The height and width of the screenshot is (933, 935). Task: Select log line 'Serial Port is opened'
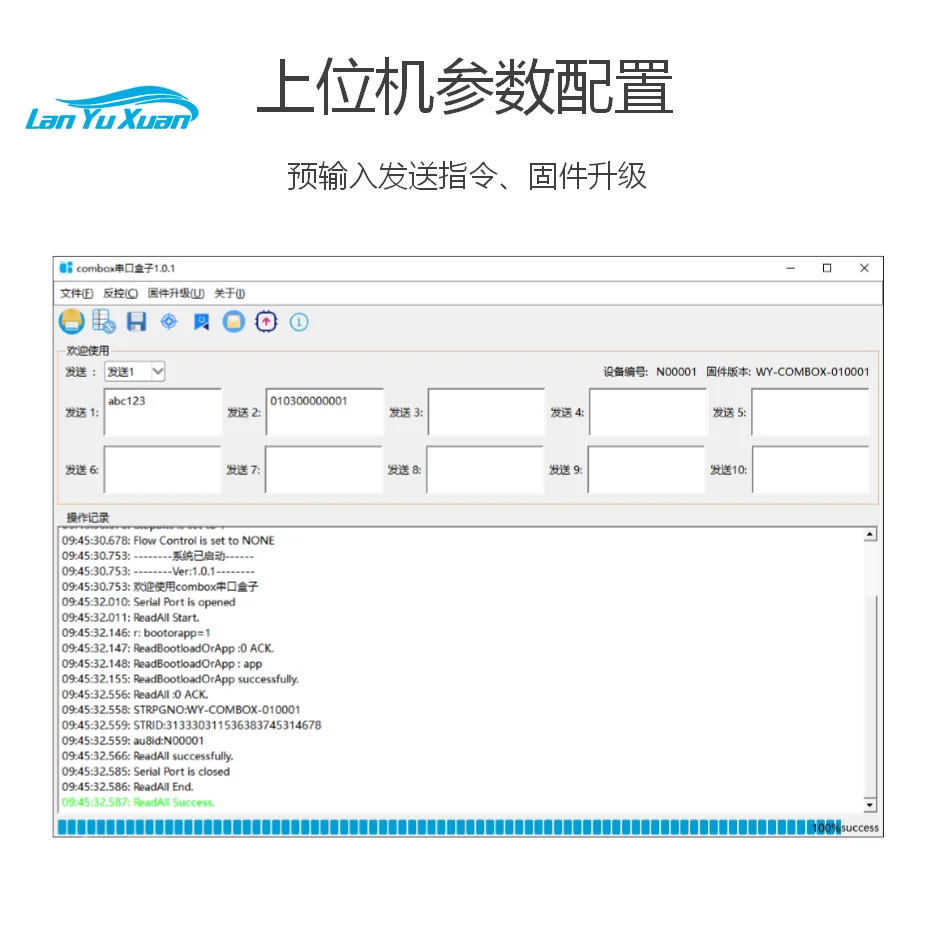pyautogui.click(x=148, y=602)
